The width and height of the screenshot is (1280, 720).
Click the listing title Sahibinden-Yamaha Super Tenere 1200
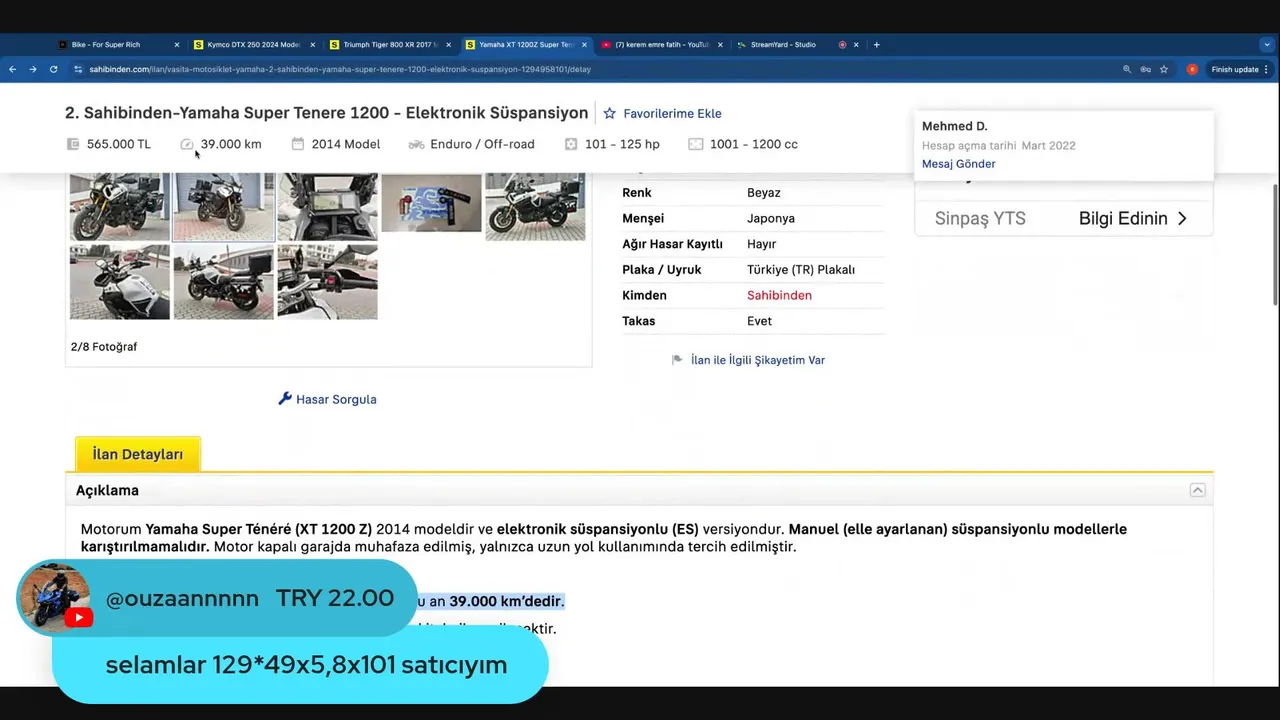click(326, 113)
